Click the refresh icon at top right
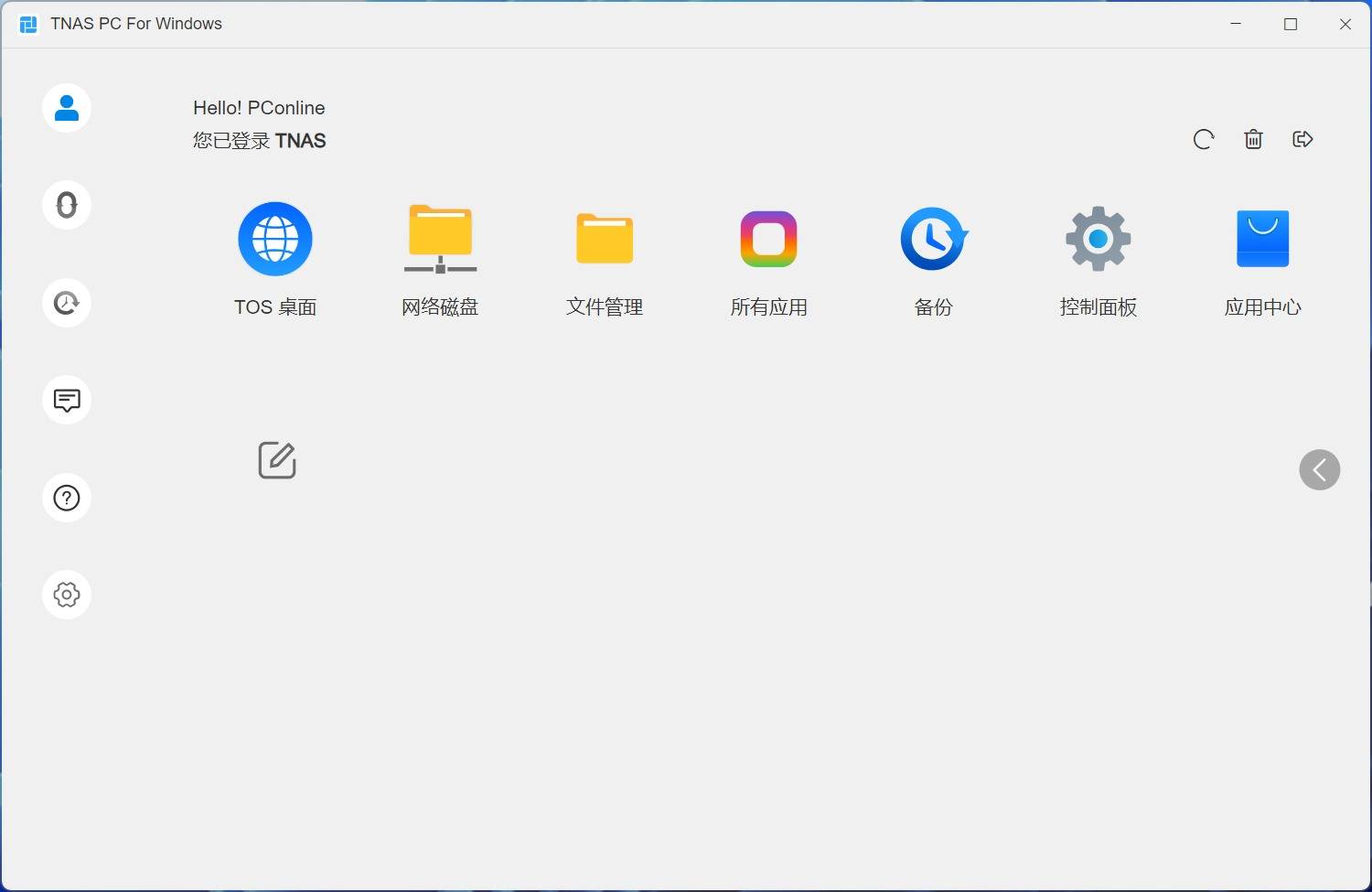Viewport: 1372px width, 892px height. coord(1204,139)
